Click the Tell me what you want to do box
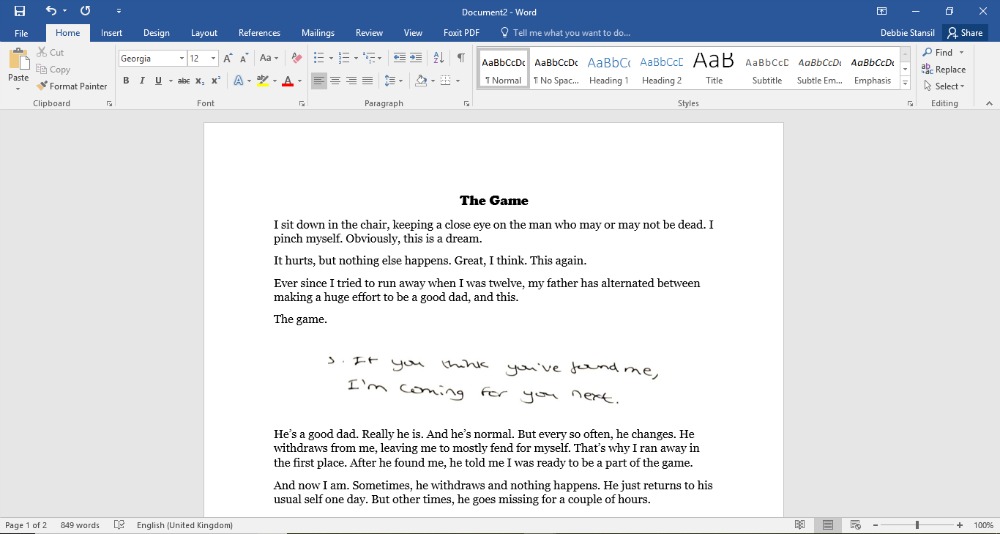Image resolution: width=1000 pixels, height=534 pixels. click(565, 33)
